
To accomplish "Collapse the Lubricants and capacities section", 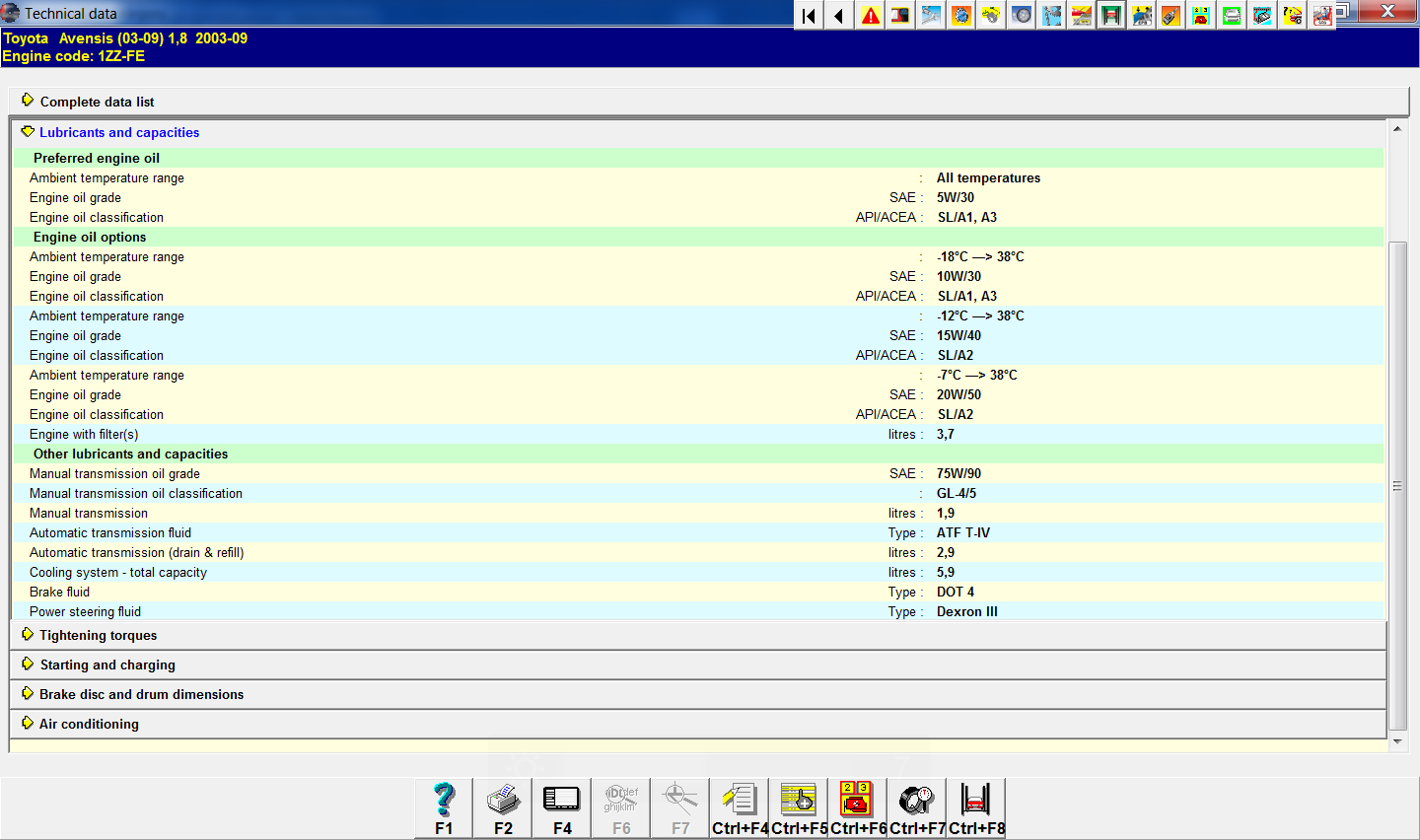I will 118,132.
